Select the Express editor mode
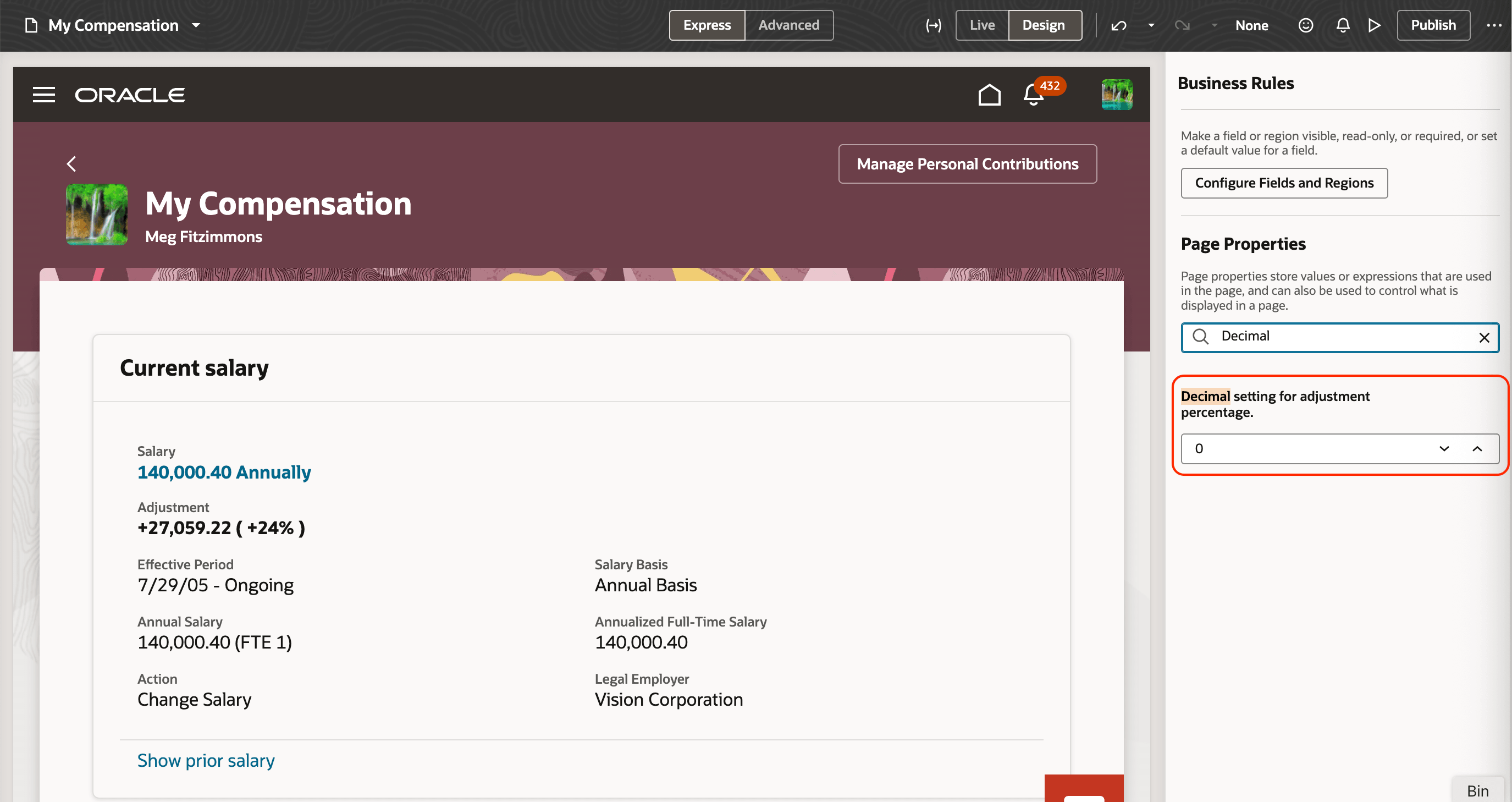The width and height of the screenshot is (1512, 802). (707, 25)
